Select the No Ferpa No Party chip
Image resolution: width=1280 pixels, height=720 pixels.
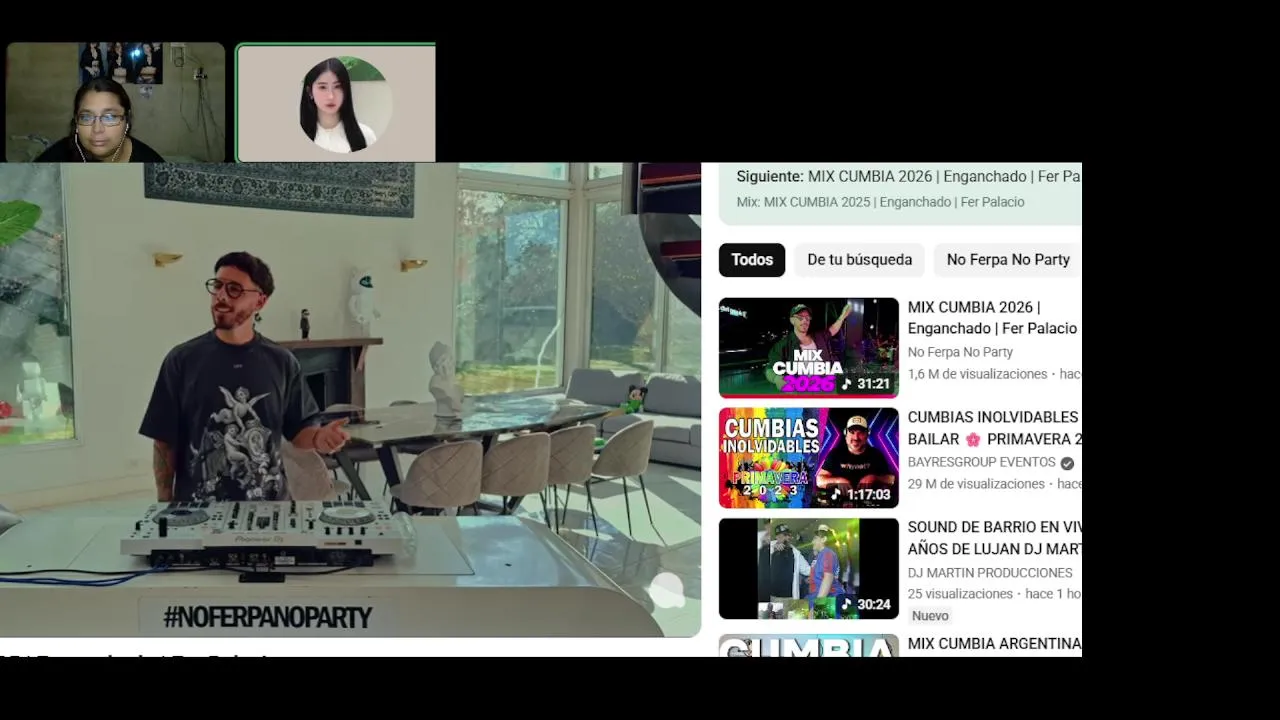click(x=1007, y=260)
